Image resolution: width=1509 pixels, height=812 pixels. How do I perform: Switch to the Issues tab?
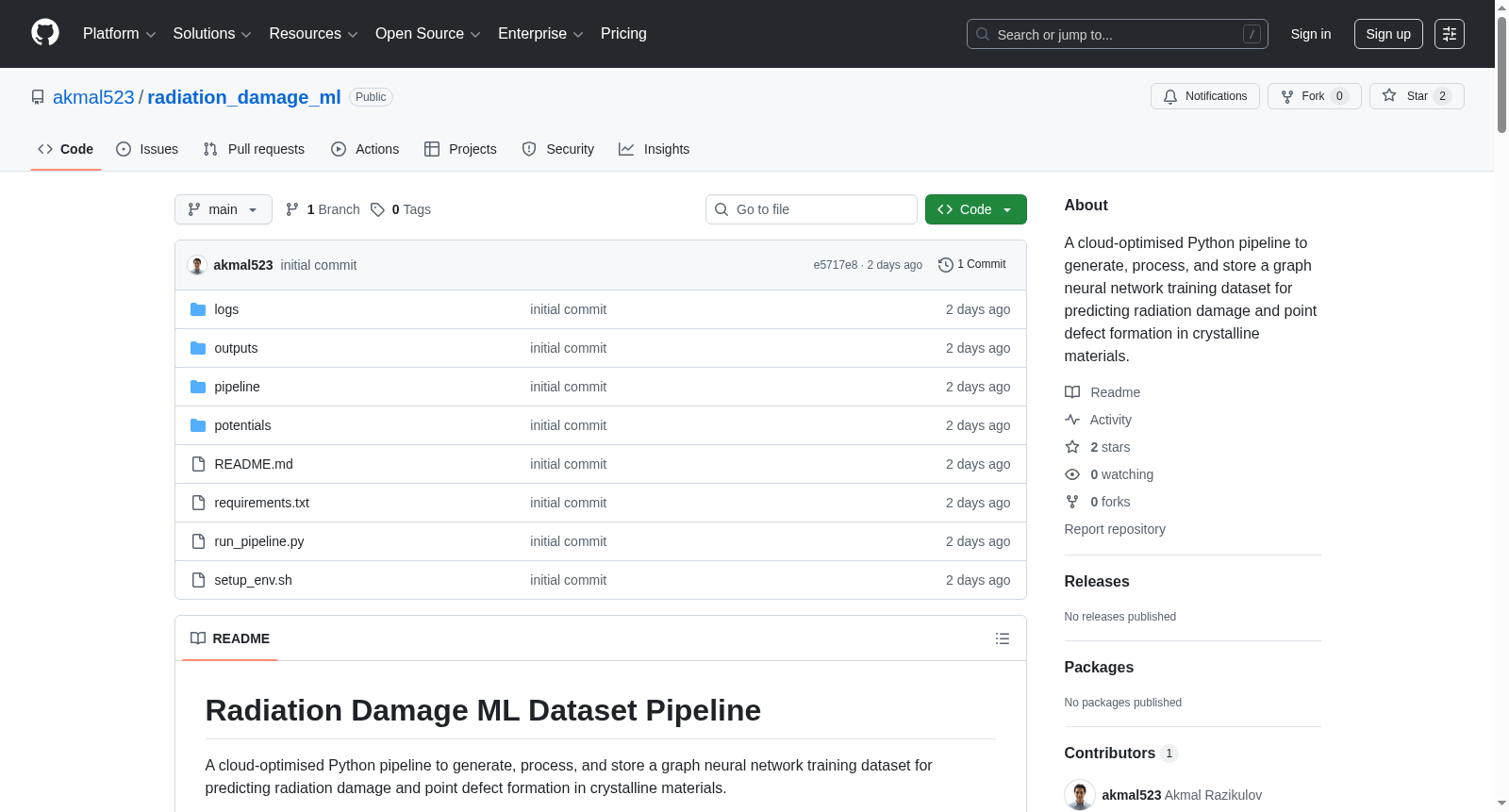[x=147, y=149]
